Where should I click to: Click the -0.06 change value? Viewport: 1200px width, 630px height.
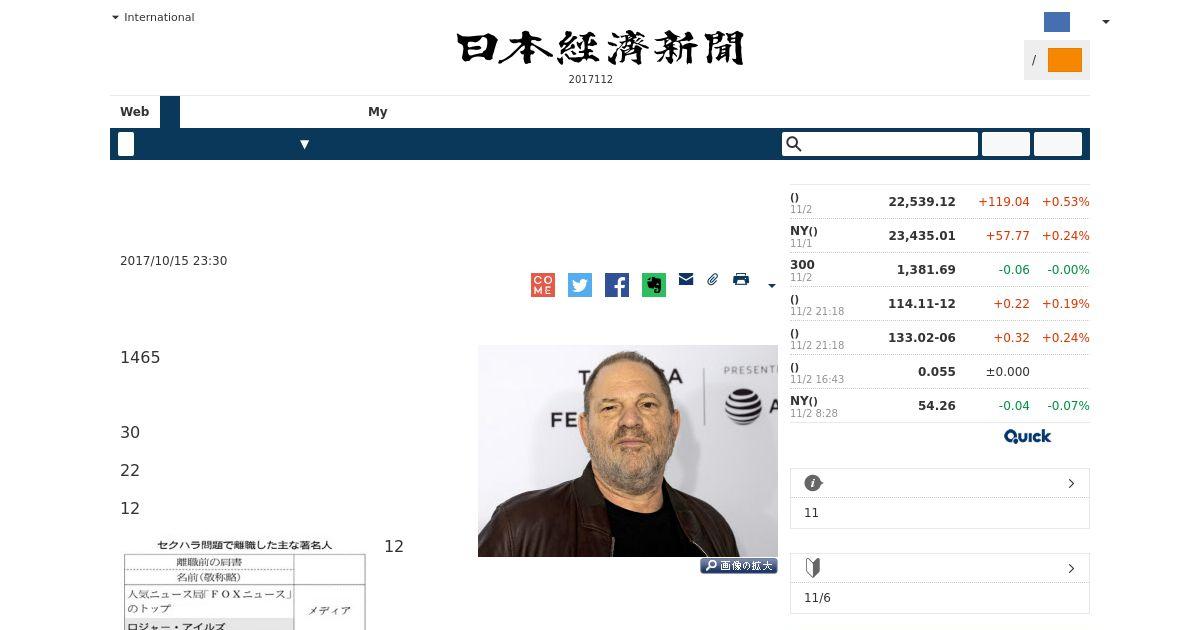point(1014,270)
